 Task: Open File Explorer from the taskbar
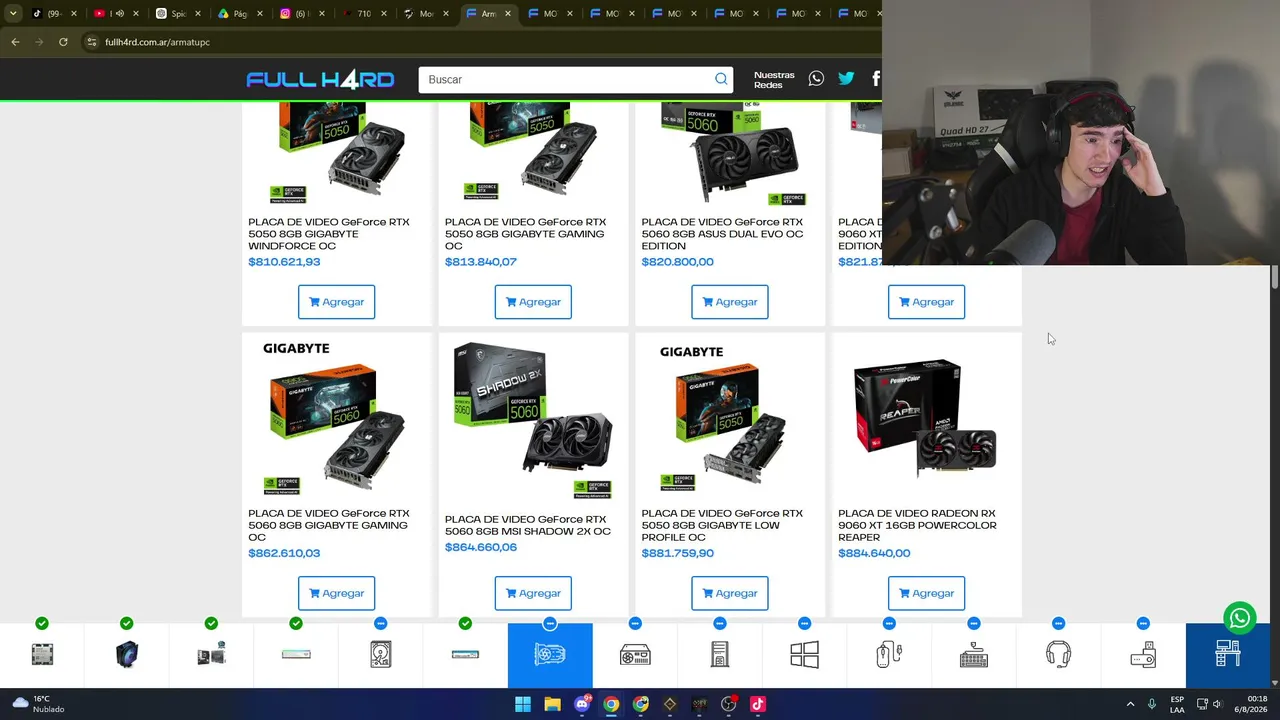(552, 704)
